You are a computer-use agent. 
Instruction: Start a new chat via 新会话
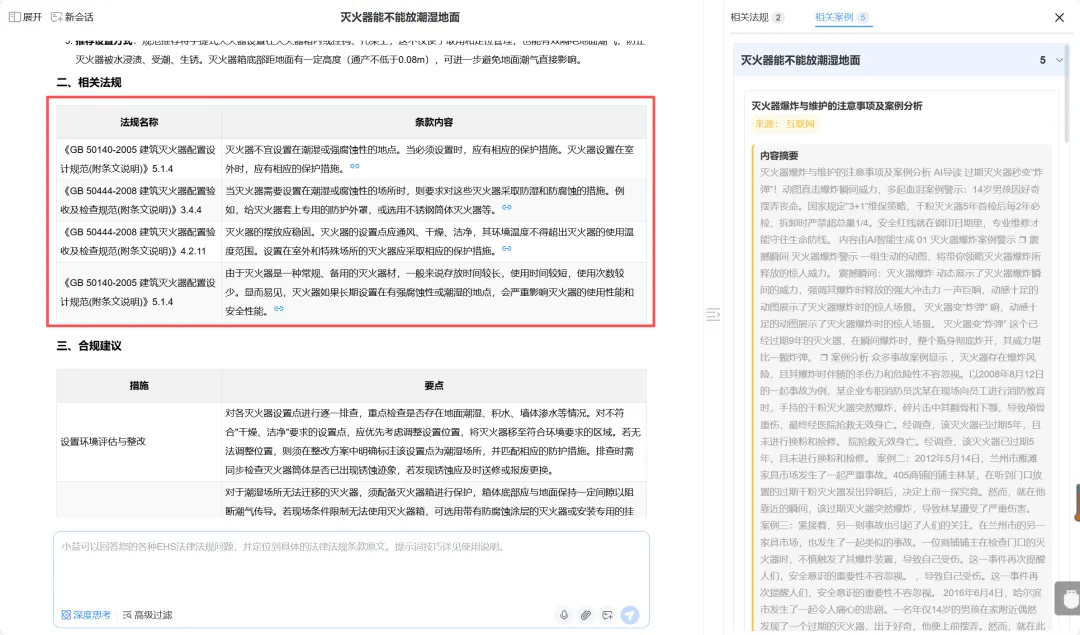[72, 17]
